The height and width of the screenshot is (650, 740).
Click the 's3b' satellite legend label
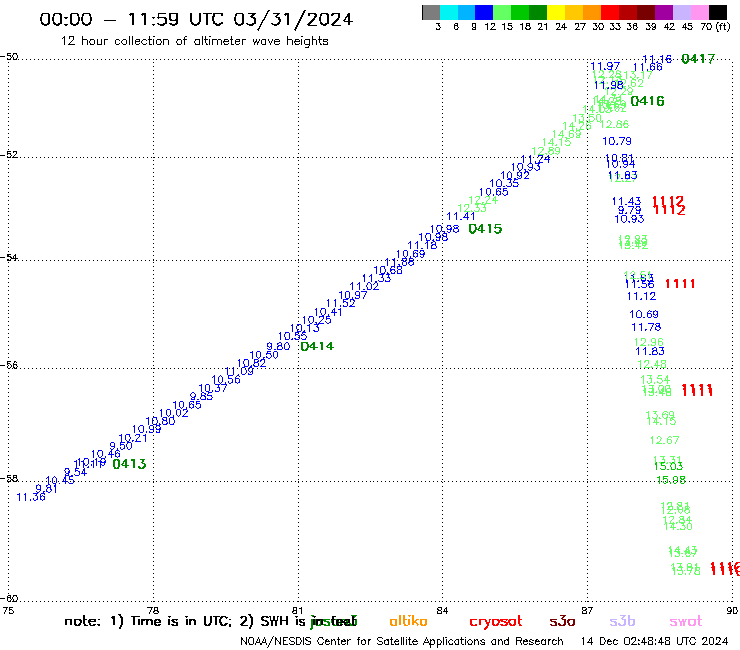(x=622, y=622)
